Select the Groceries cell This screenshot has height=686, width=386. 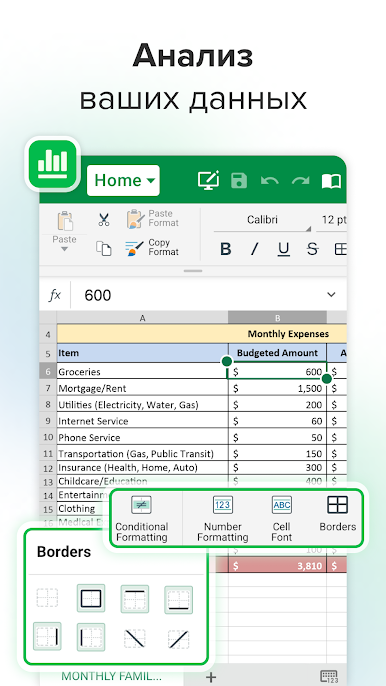pyautogui.click(x=143, y=371)
